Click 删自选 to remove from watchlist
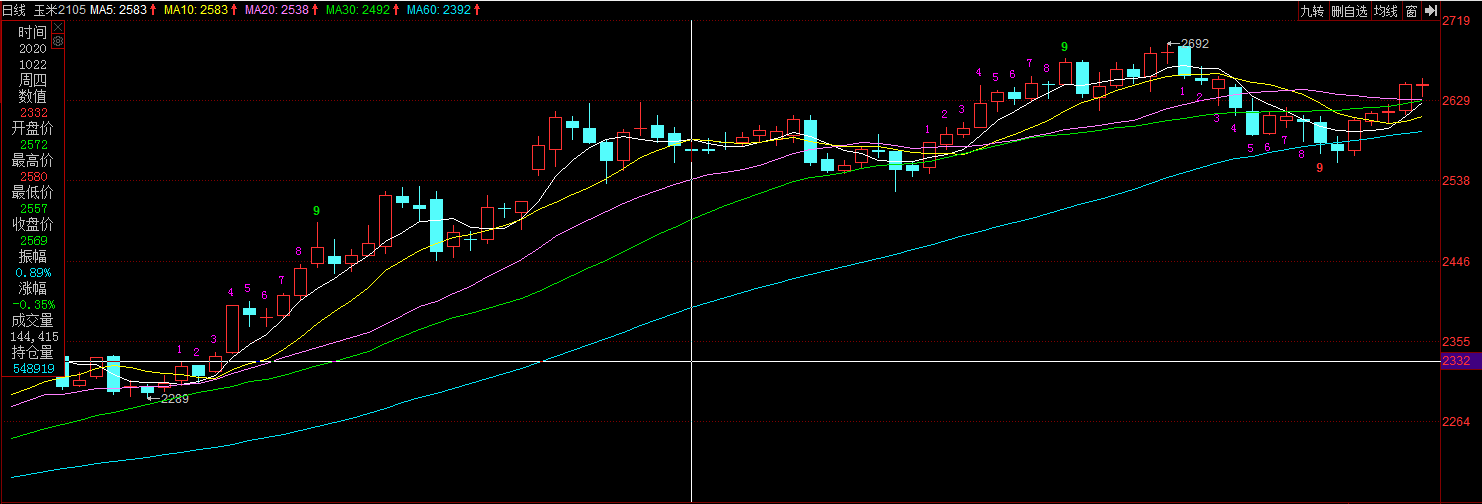This screenshot has height=504, width=1482. coord(1348,11)
